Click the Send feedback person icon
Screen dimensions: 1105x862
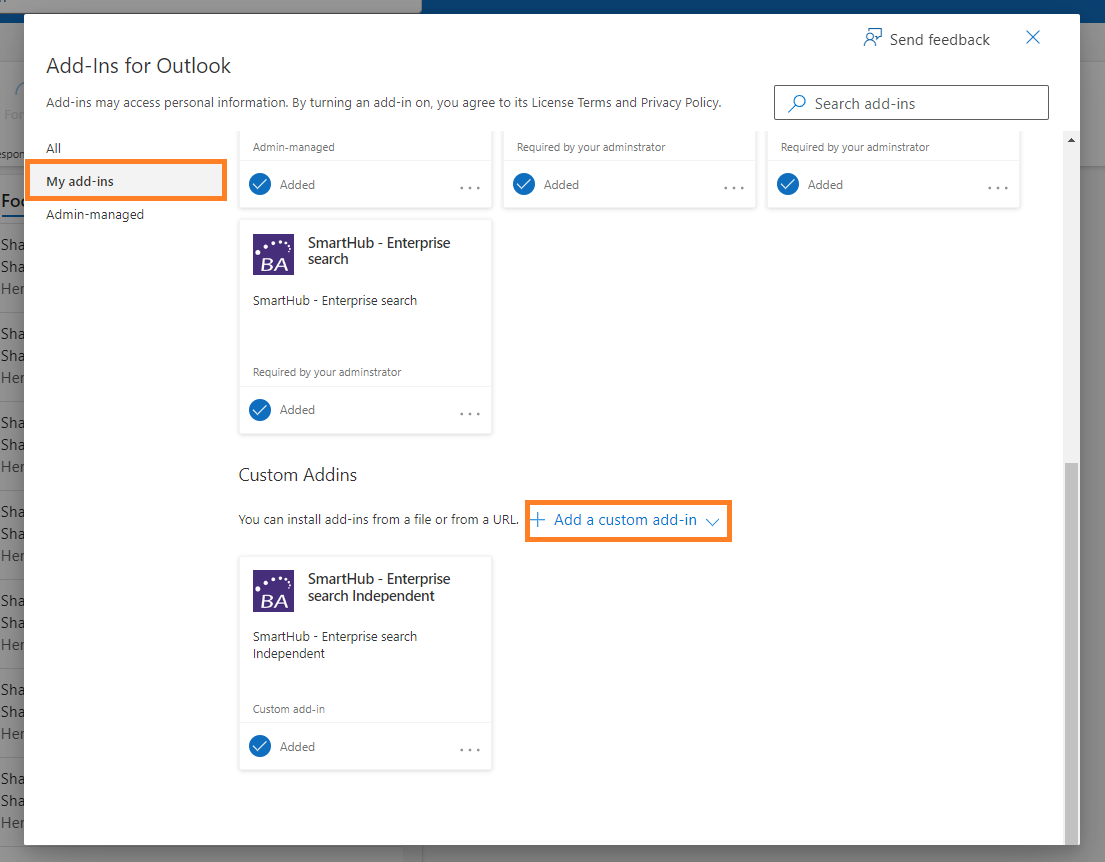pos(873,38)
